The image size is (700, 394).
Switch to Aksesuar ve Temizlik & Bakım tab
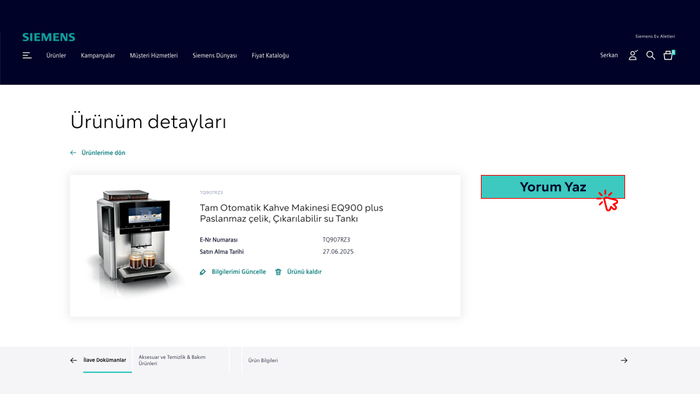point(172,360)
